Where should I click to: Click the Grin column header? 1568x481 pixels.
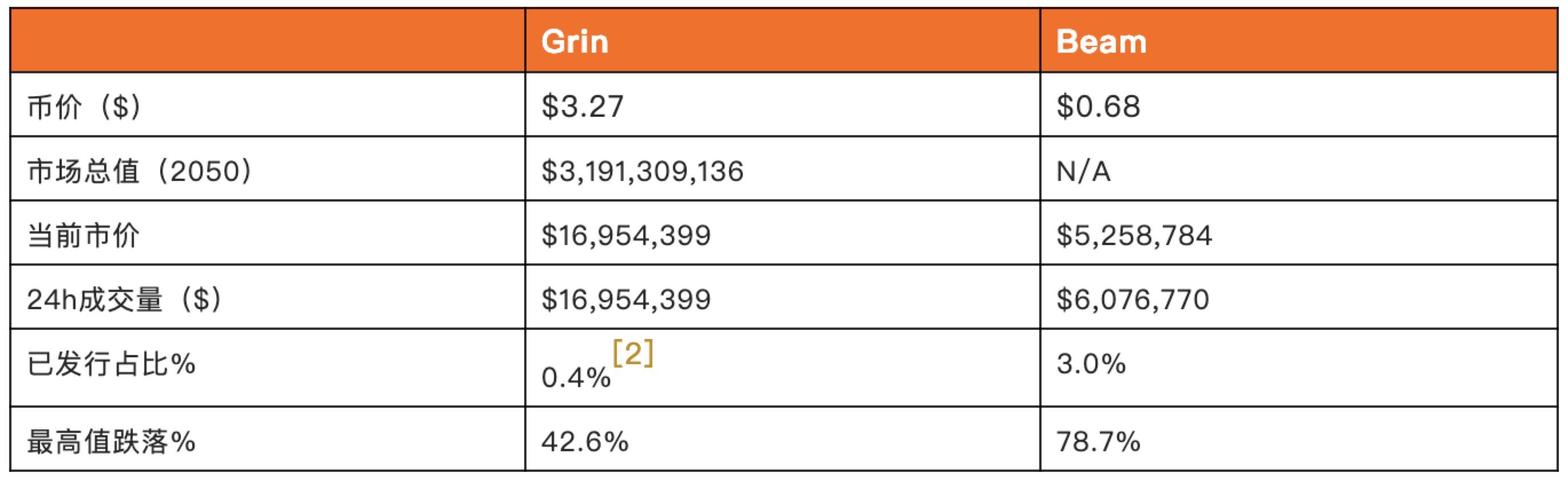point(575,41)
